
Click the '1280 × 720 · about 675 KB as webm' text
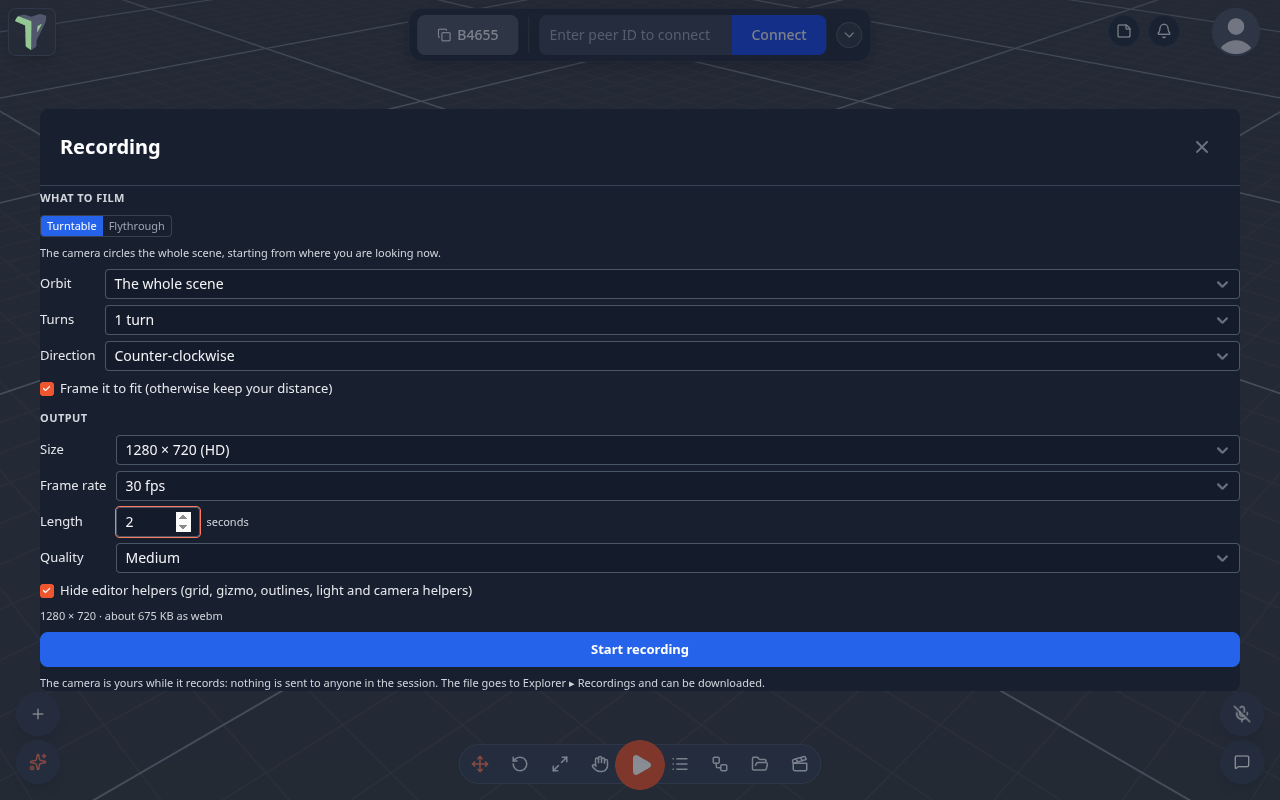point(131,616)
